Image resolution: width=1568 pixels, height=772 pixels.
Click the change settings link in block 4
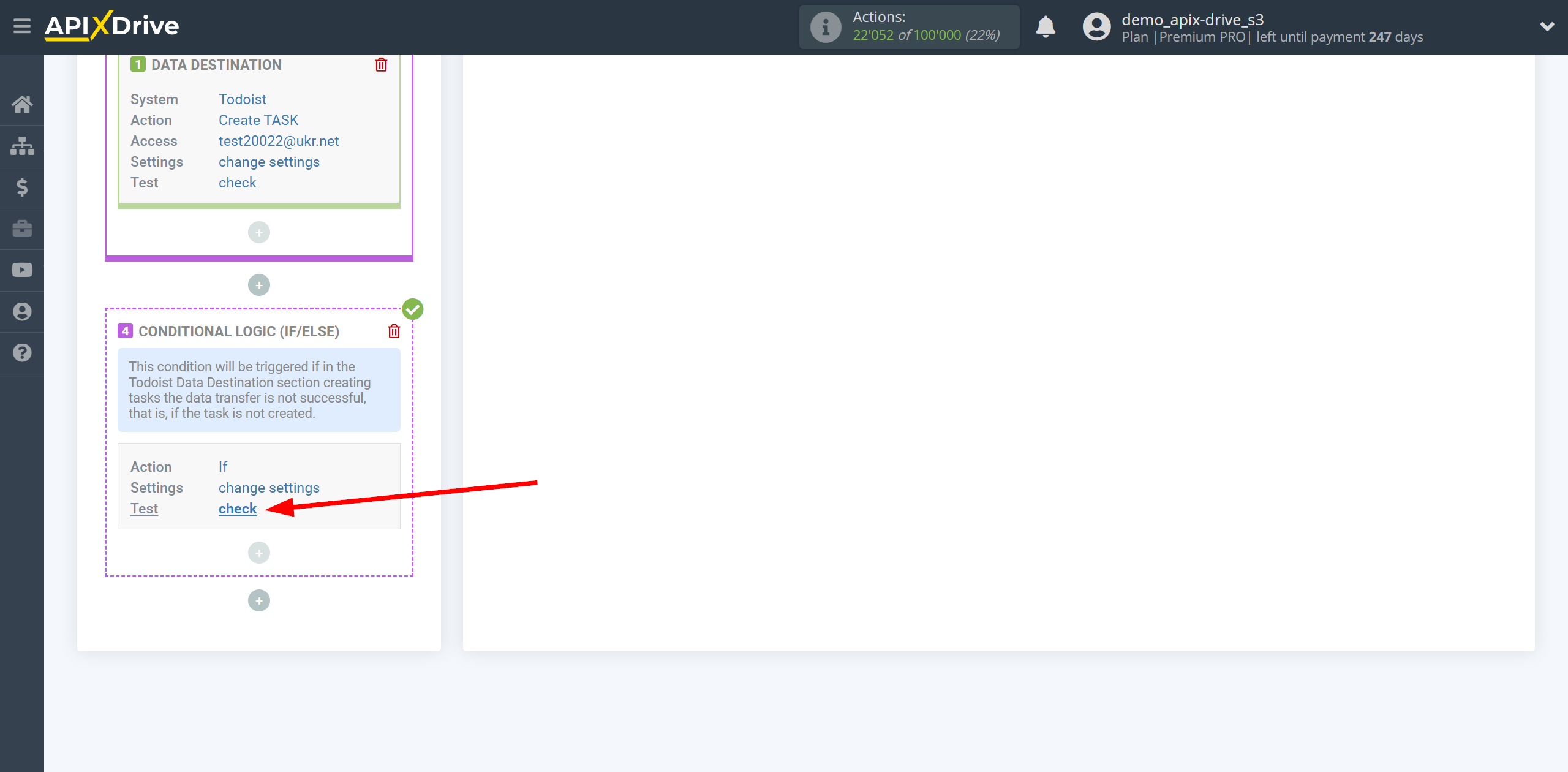point(269,487)
